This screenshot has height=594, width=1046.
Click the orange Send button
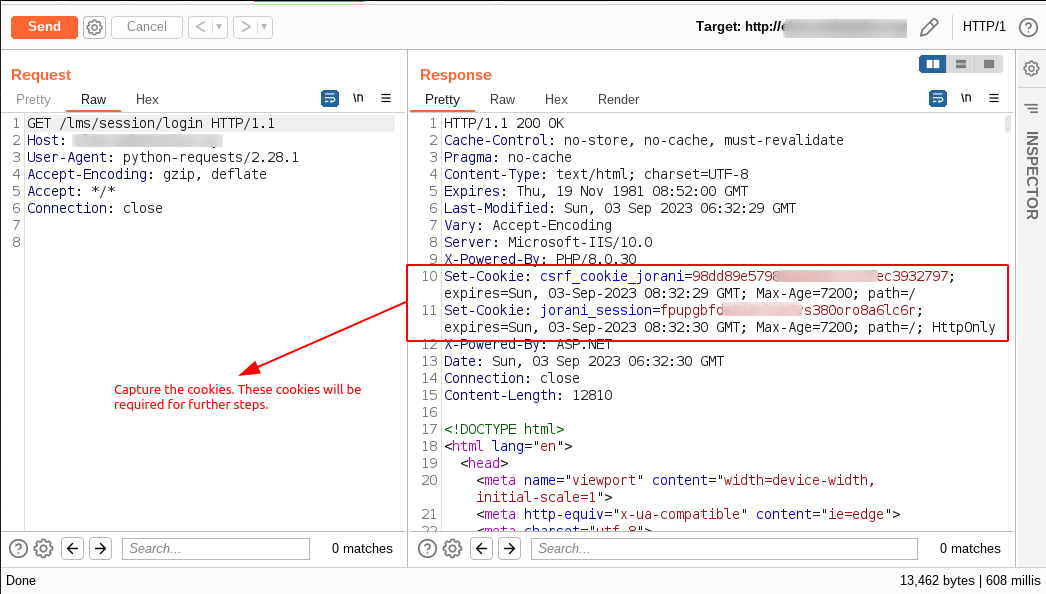(x=44, y=27)
